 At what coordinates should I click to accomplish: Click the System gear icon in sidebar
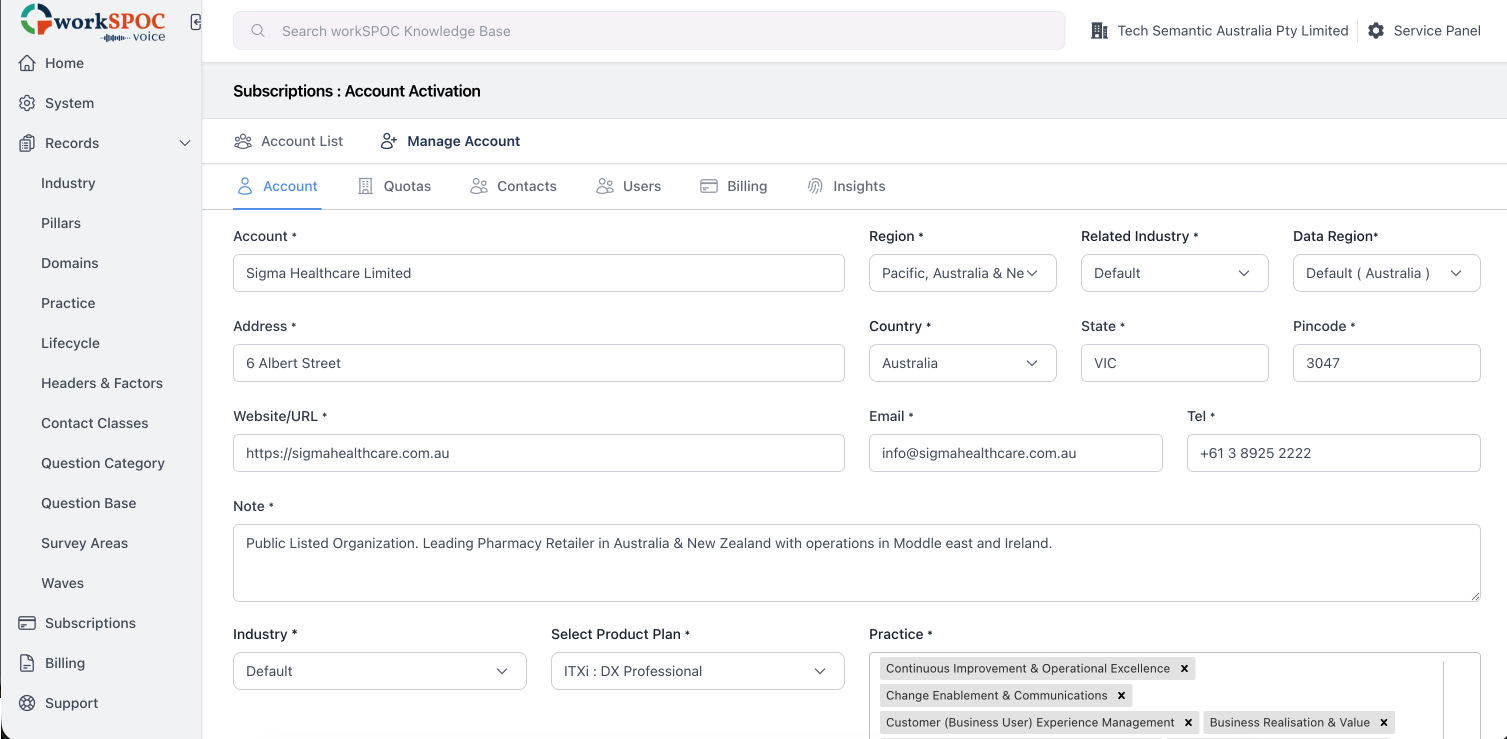point(27,103)
